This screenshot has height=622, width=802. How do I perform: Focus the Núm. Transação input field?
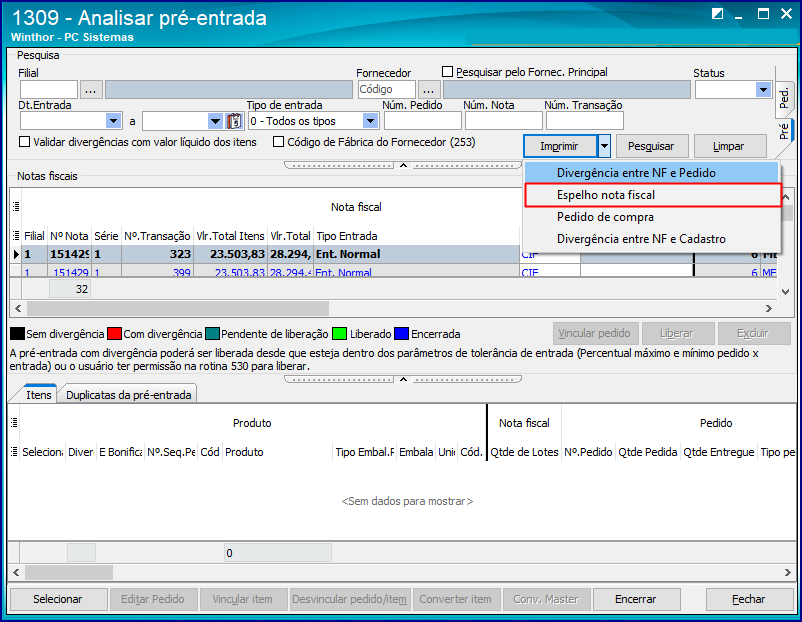tap(585, 121)
